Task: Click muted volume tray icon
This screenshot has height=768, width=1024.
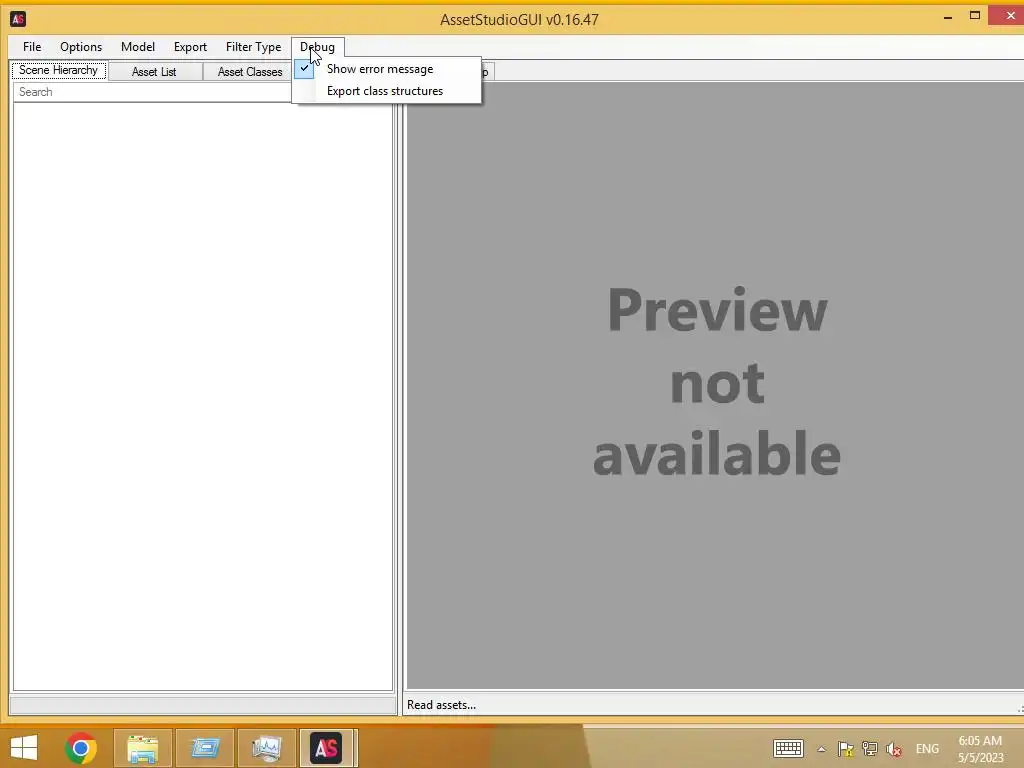Action: click(893, 749)
